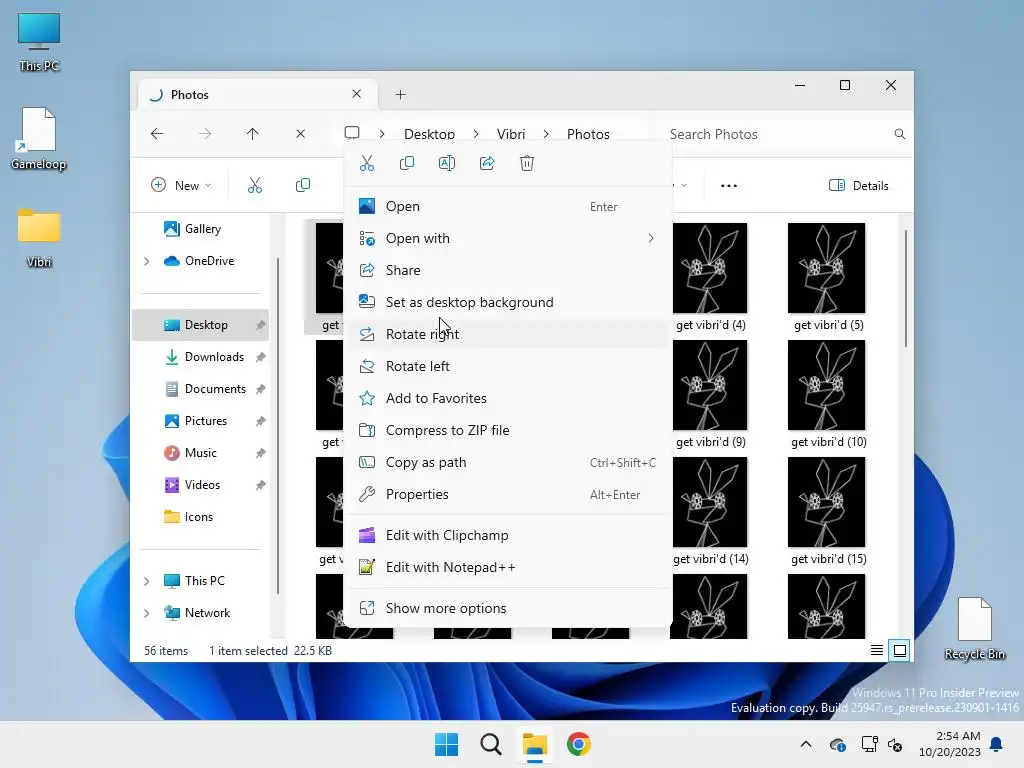Click the Desktop breadcrumb in address bar
The width and height of the screenshot is (1024, 768).
coord(429,134)
